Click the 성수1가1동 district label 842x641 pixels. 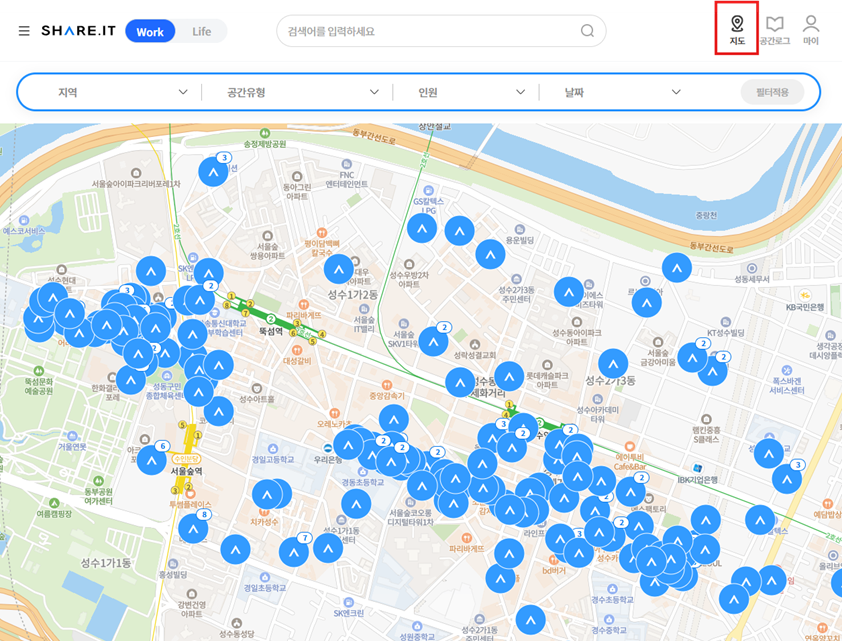[106, 563]
